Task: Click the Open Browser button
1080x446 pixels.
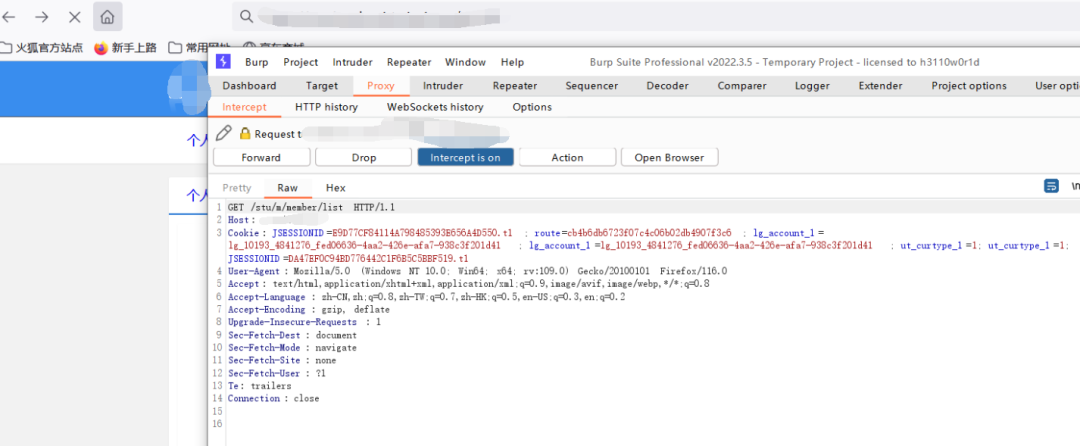Action: click(669, 157)
